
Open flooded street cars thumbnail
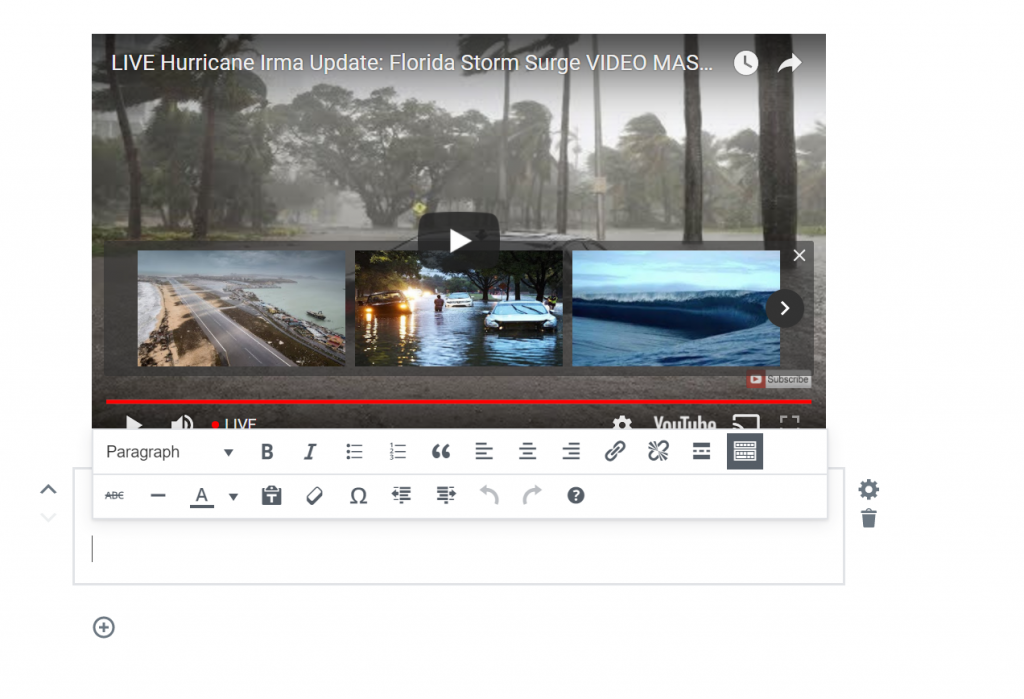pos(458,308)
